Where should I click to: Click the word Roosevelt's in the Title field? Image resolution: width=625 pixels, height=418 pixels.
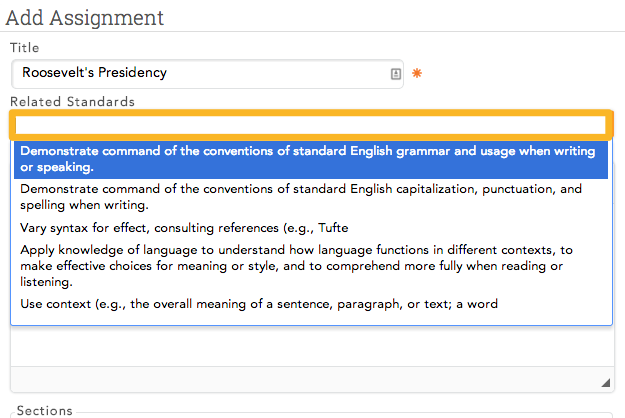point(58,73)
